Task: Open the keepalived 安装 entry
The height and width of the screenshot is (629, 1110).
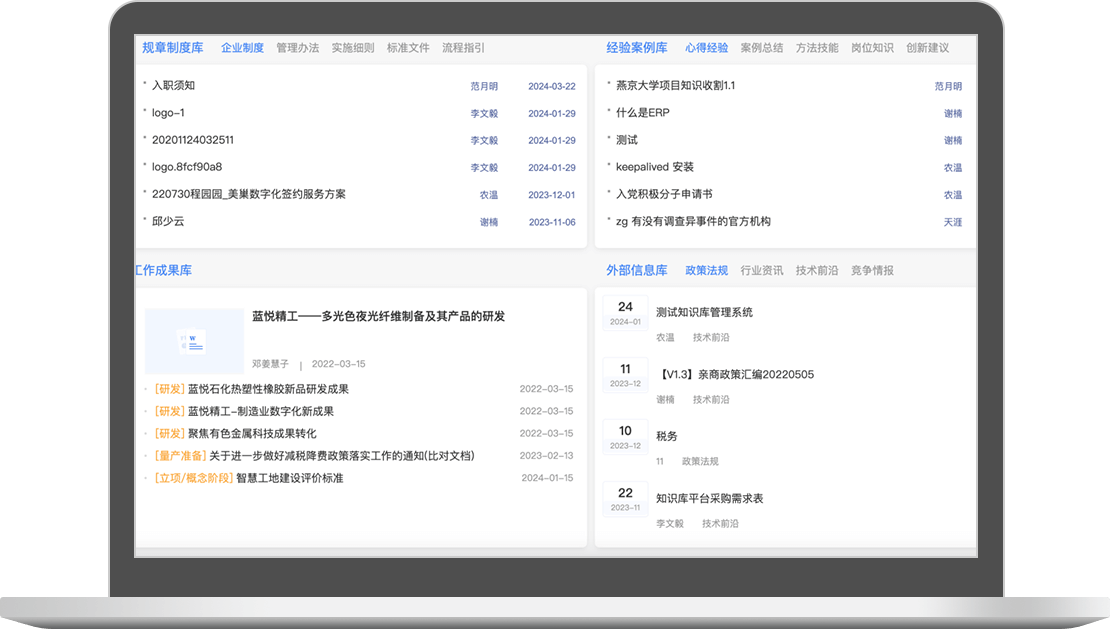Action: coord(654,167)
